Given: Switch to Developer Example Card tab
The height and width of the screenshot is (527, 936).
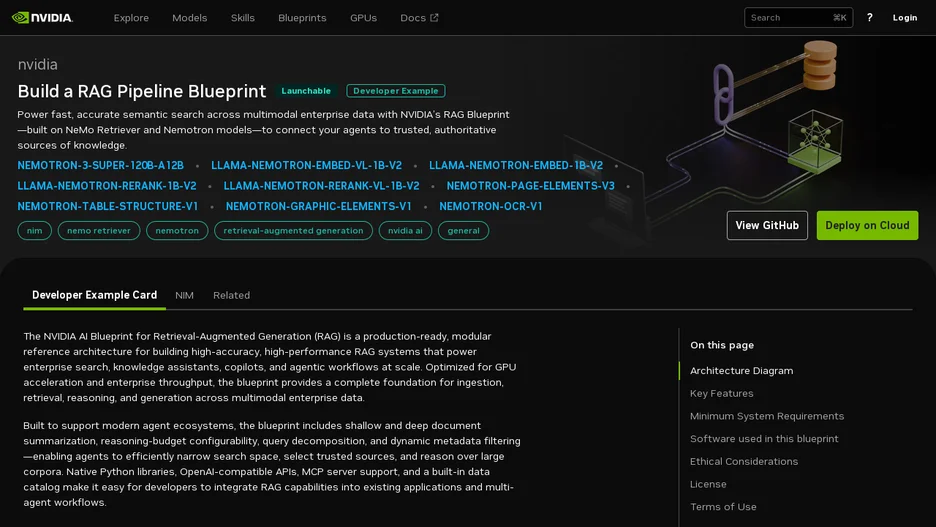Looking at the screenshot, I should point(94,295).
